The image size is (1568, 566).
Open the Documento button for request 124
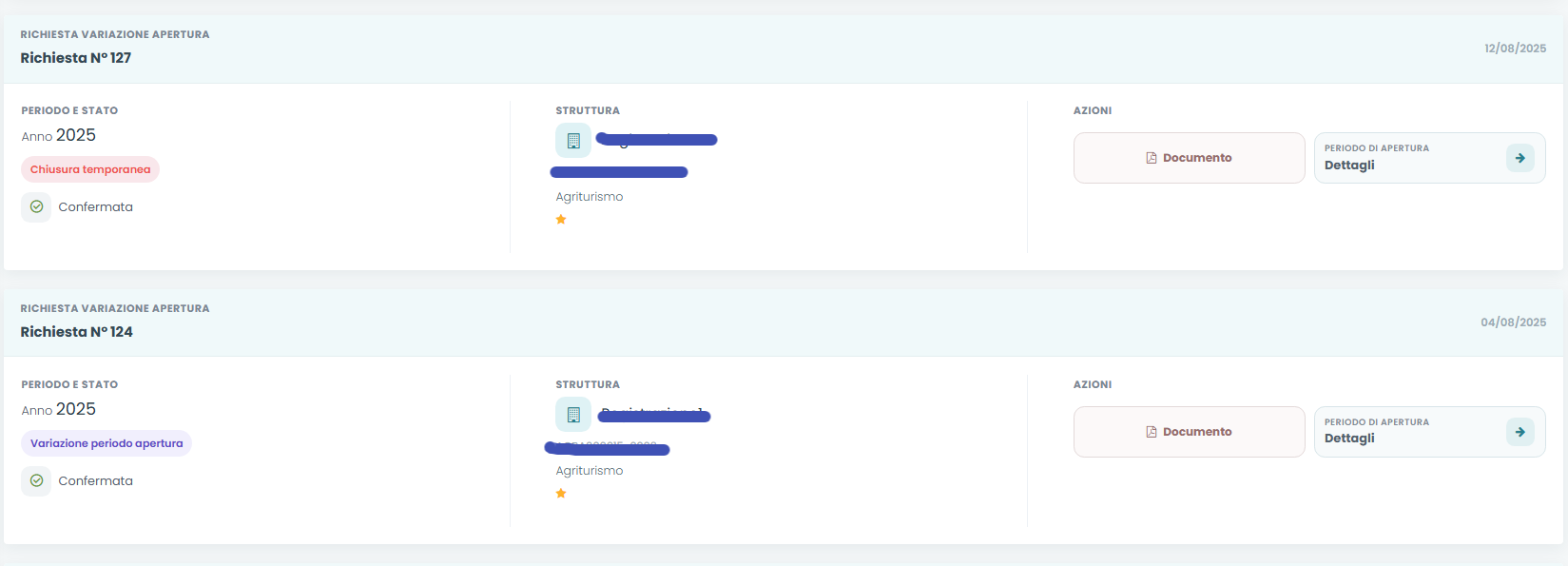(x=1189, y=432)
